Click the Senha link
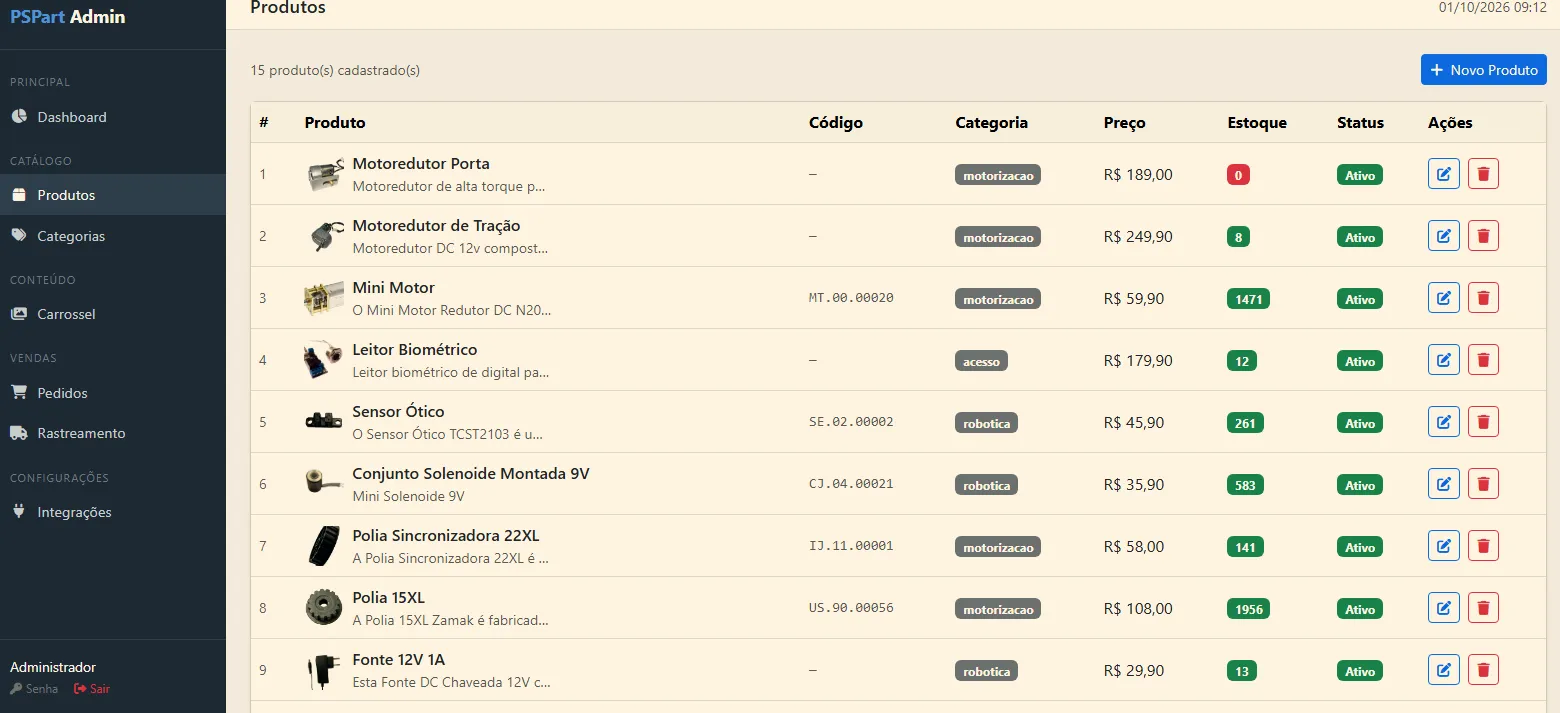The image size is (1560, 713). point(34,689)
